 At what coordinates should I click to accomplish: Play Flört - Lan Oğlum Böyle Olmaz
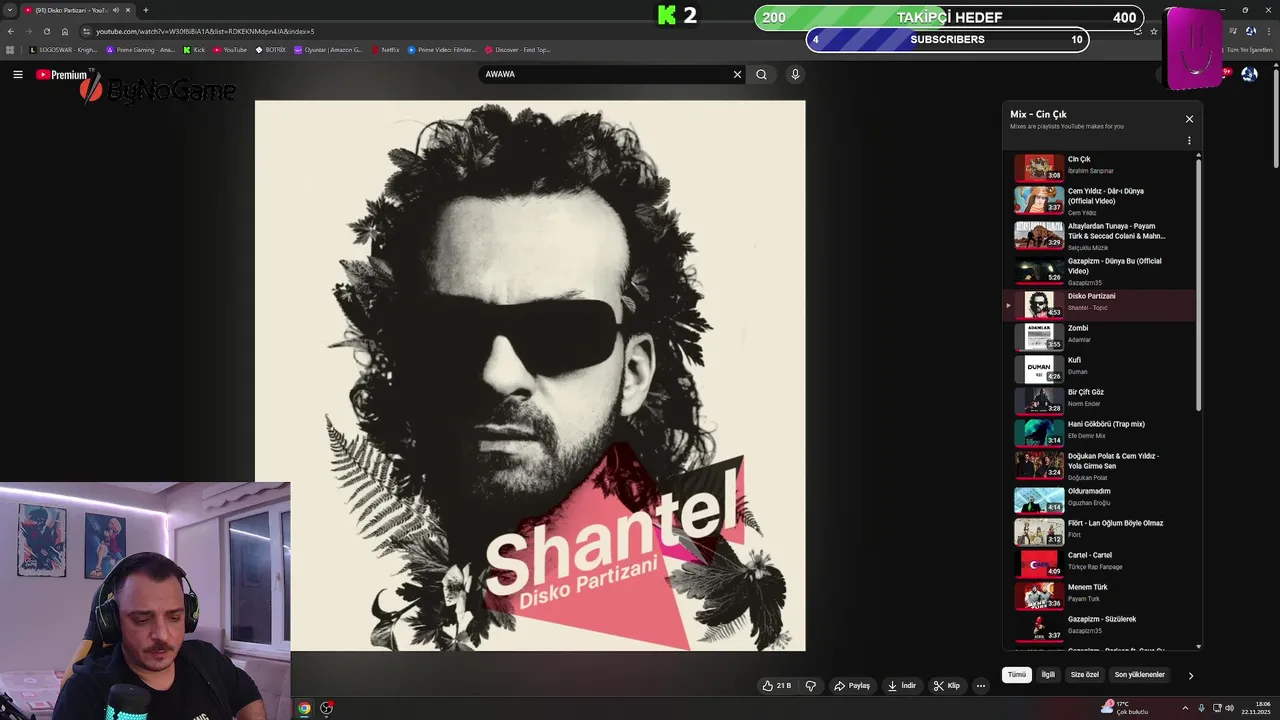point(1100,531)
